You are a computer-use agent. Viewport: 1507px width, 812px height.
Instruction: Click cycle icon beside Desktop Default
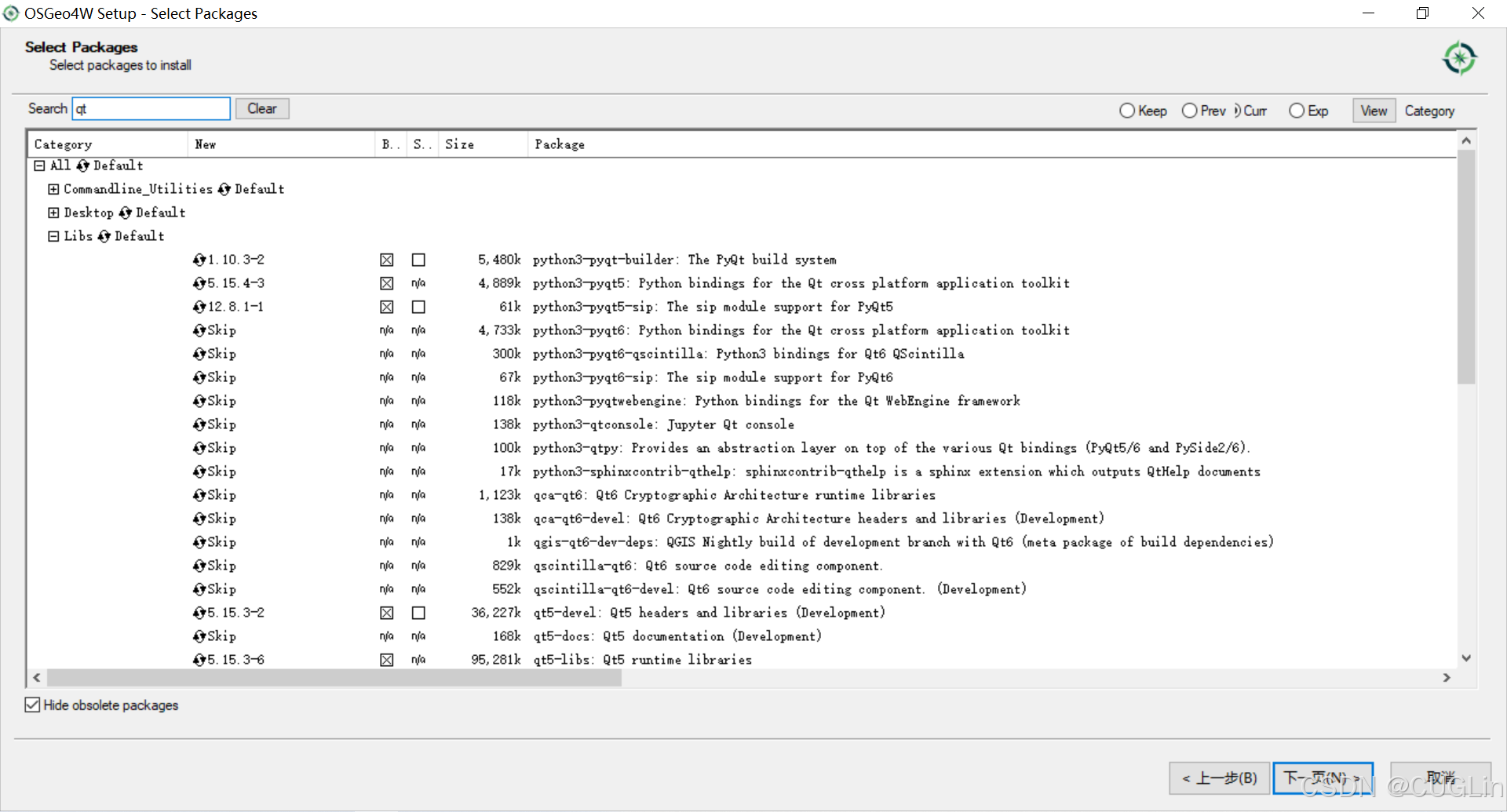(126, 213)
